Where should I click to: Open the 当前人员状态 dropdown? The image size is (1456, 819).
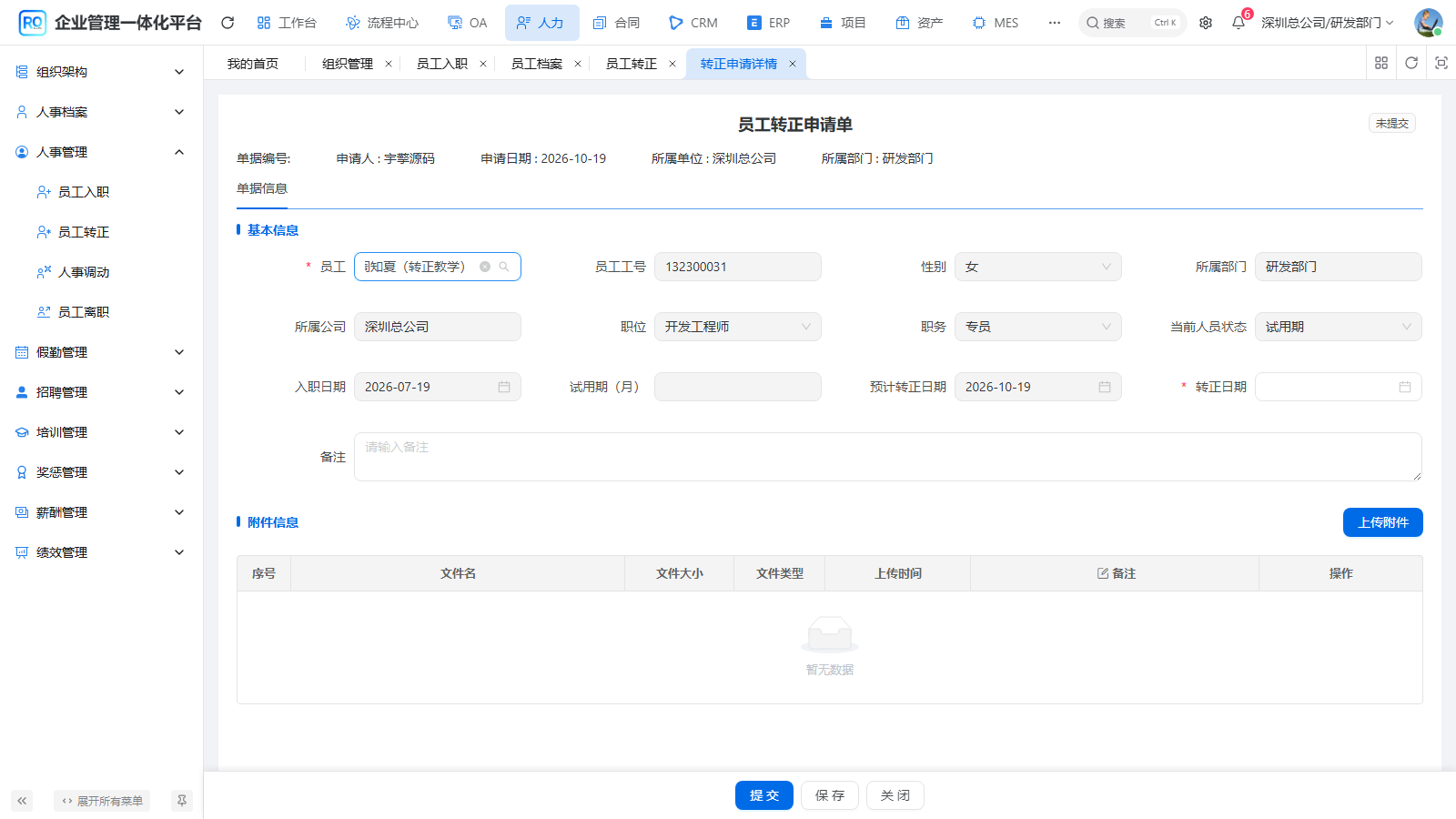(1339, 327)
